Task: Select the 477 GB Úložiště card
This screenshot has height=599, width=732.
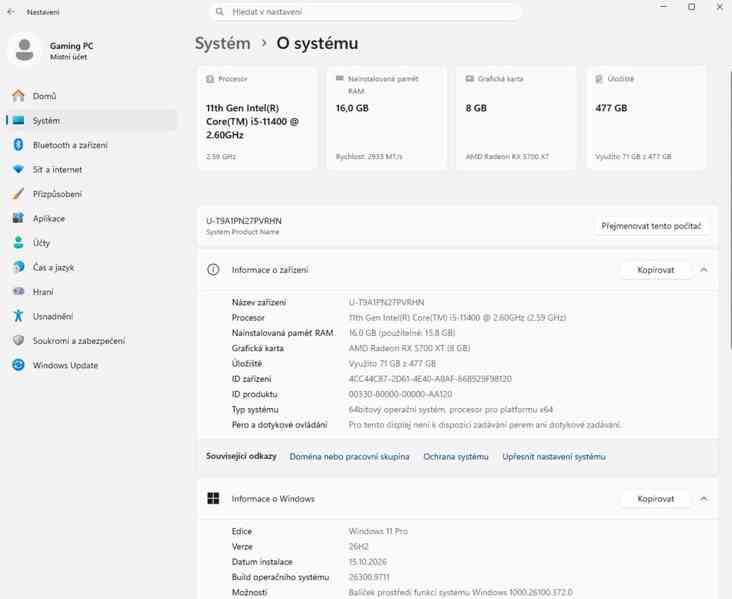Action: click(x=647, y=118)
